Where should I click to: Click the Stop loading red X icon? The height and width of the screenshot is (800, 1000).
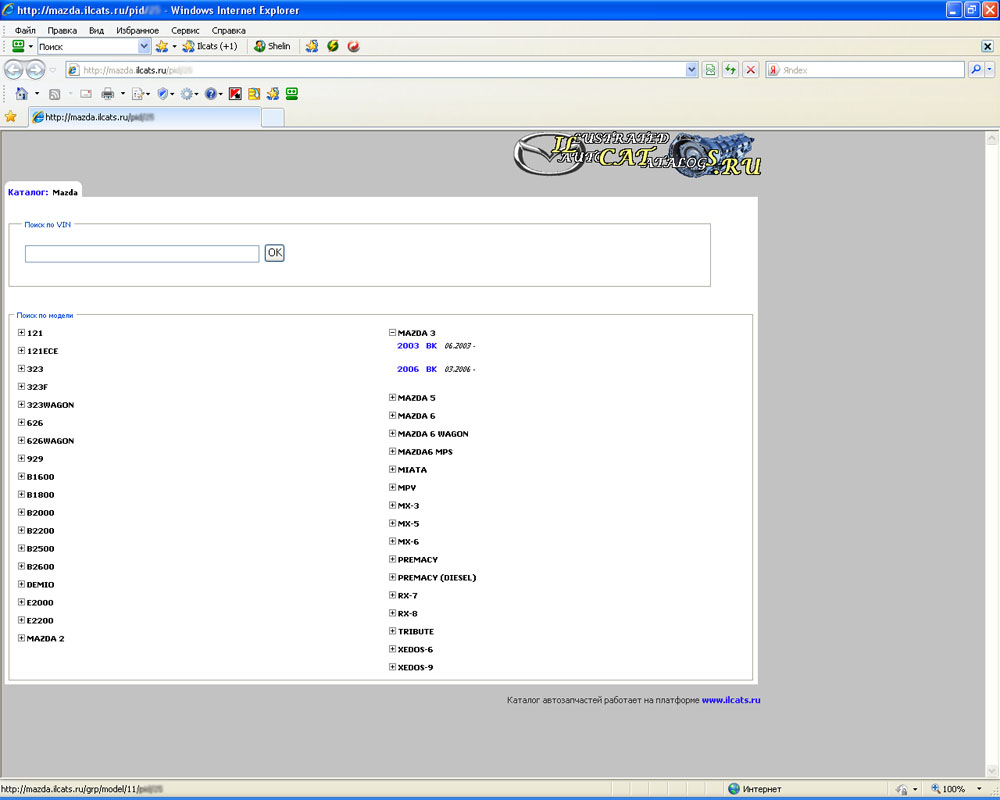click(751, 70)
